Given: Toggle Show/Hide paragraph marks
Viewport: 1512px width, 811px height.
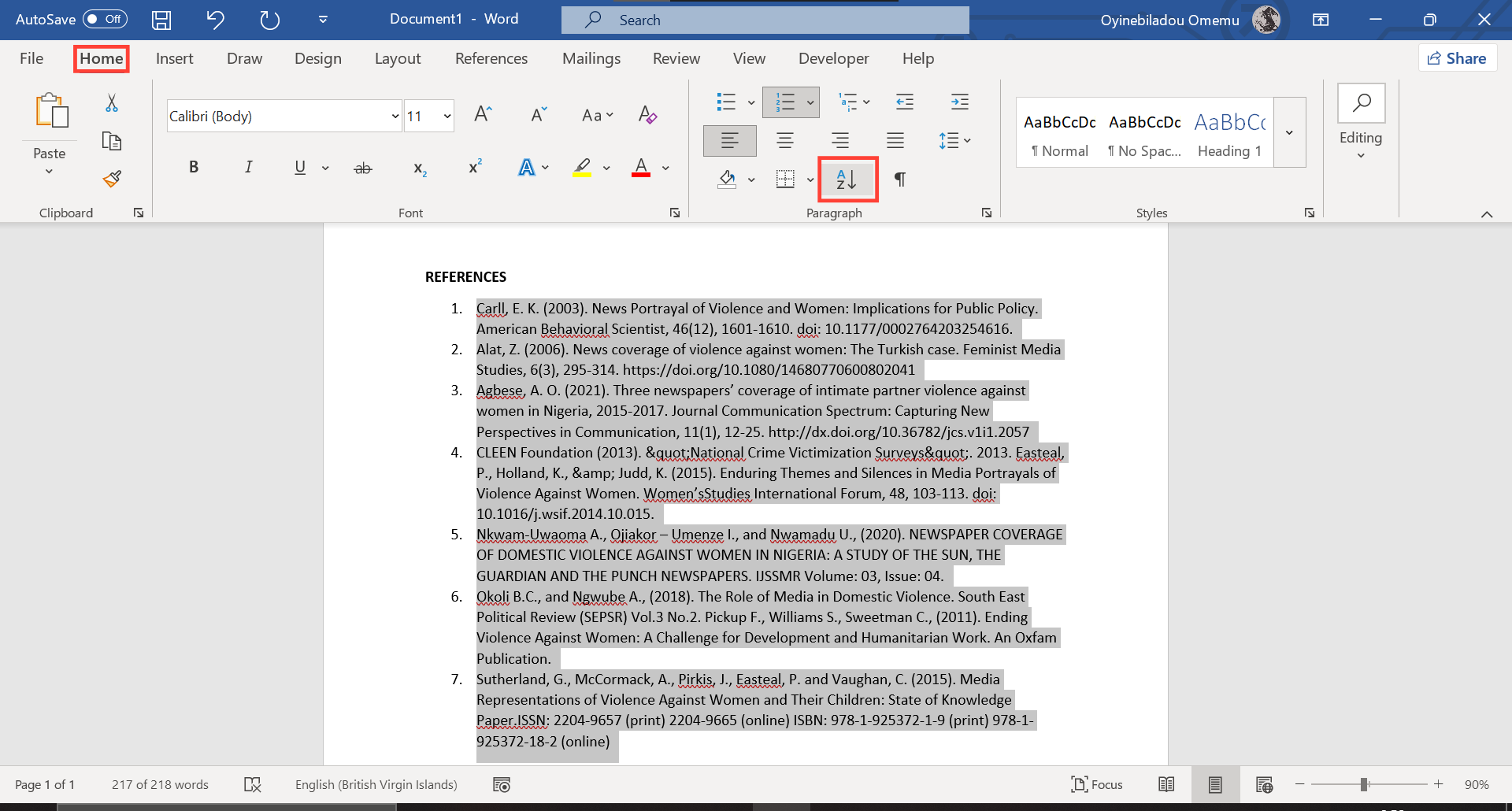Looking at the screenshot, I should 899,179.
